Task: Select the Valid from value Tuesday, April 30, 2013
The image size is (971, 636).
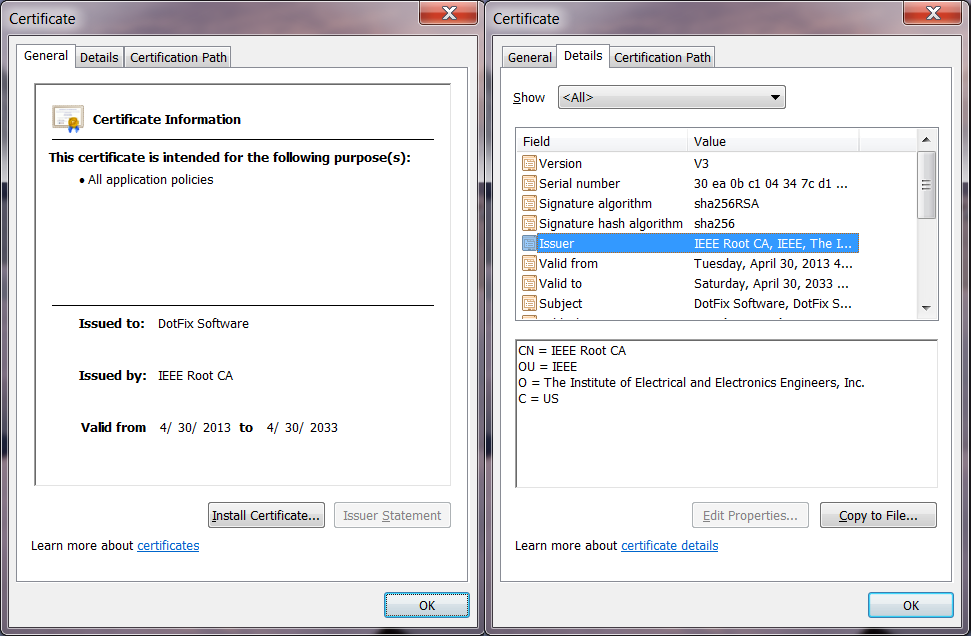Action: (x=773, y=264)
